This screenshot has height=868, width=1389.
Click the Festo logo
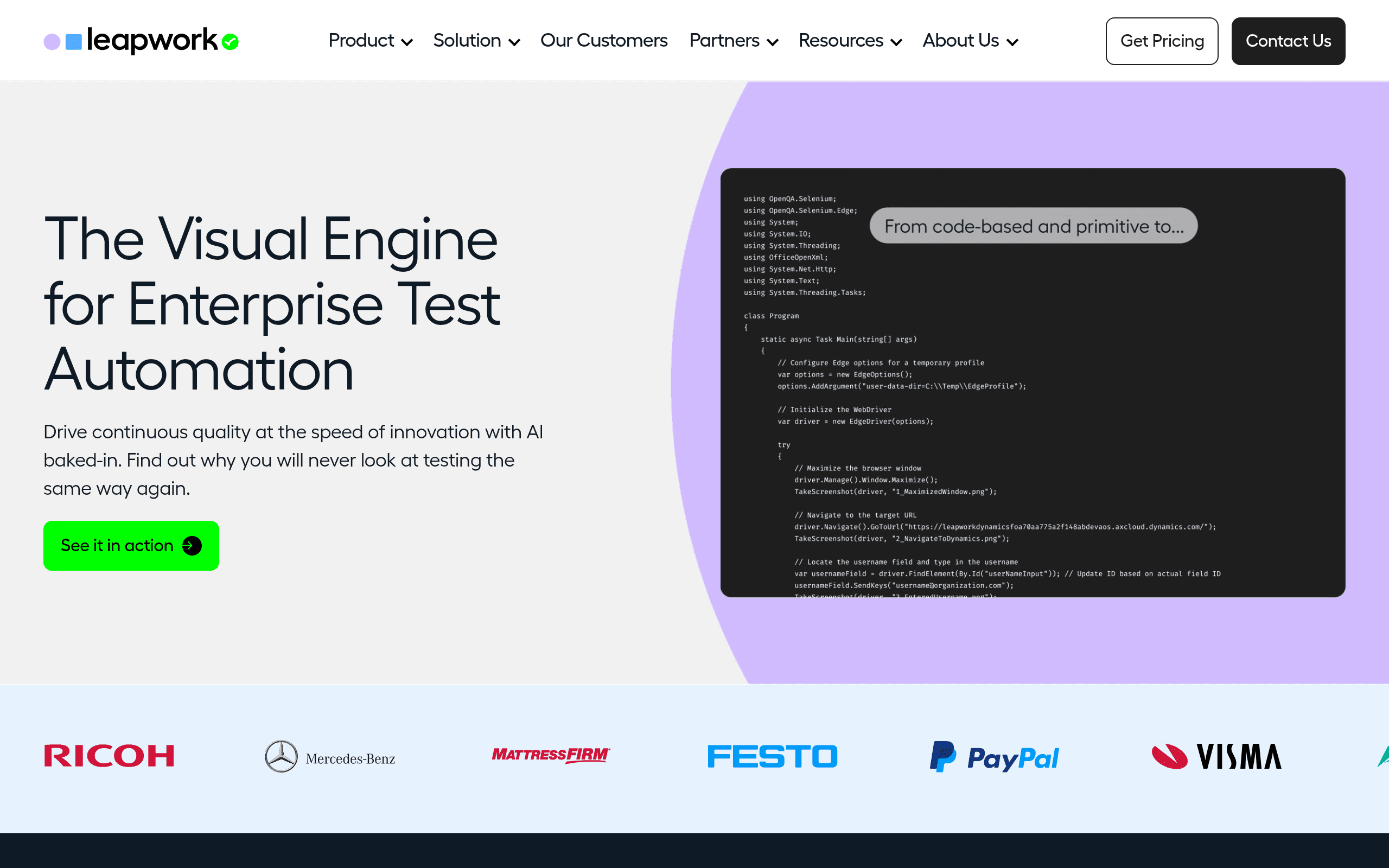coord(773,756)
